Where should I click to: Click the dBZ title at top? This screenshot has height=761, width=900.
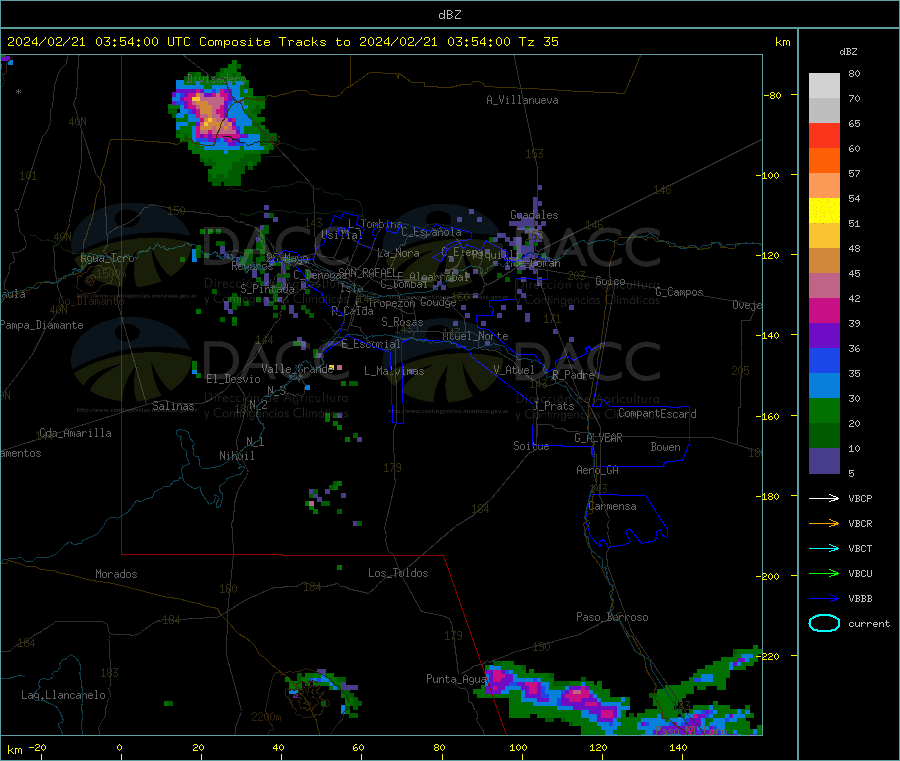(449, 15)
